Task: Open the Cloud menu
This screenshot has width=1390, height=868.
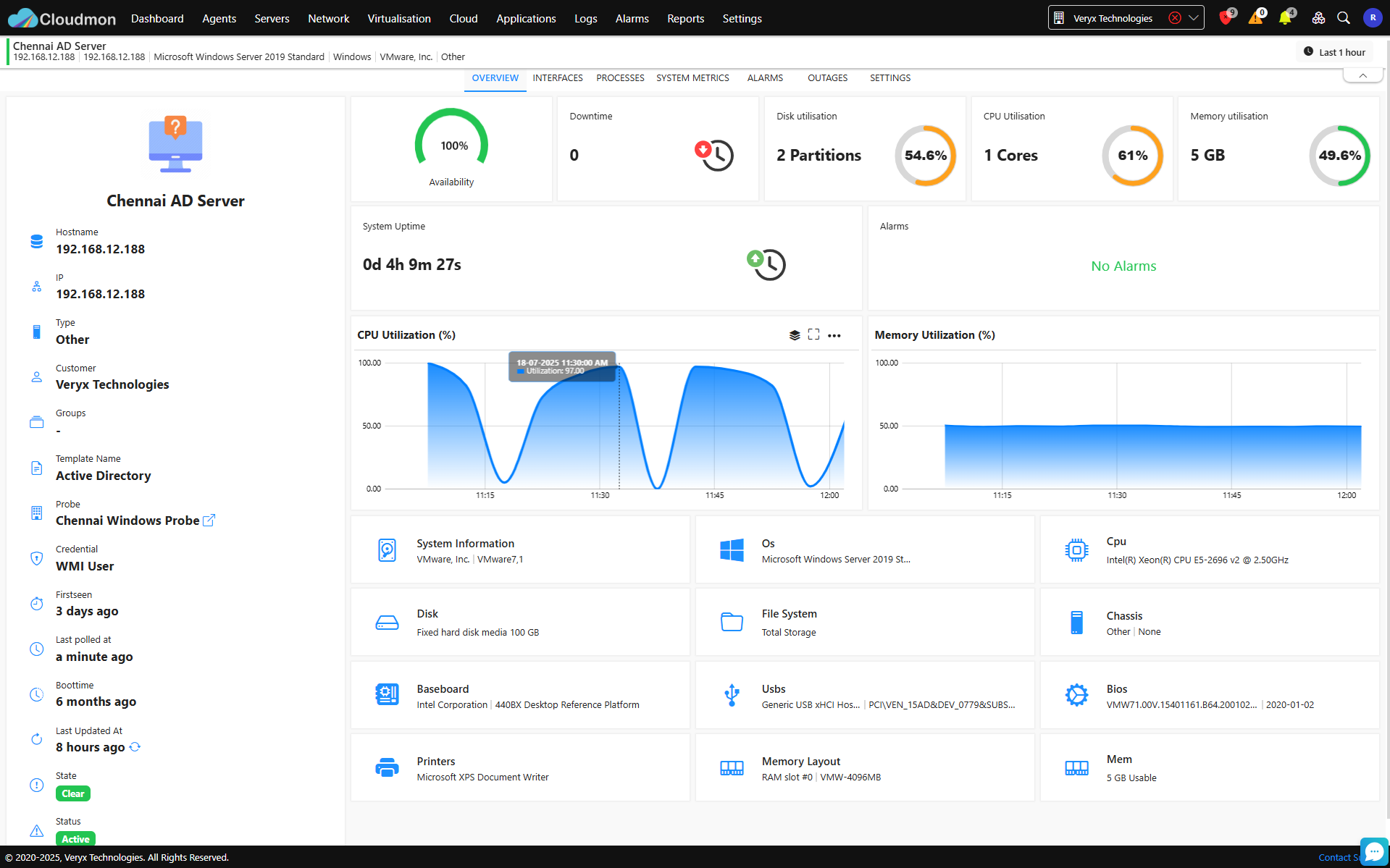Action: click(464, 18)
